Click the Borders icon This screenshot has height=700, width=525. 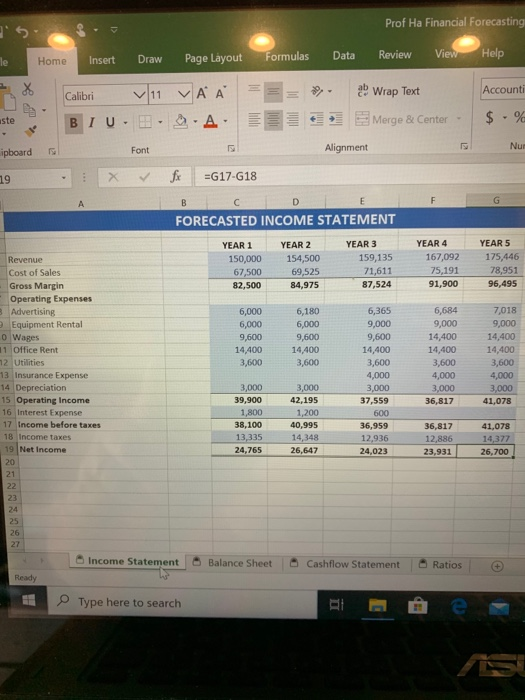coord(145,121)
